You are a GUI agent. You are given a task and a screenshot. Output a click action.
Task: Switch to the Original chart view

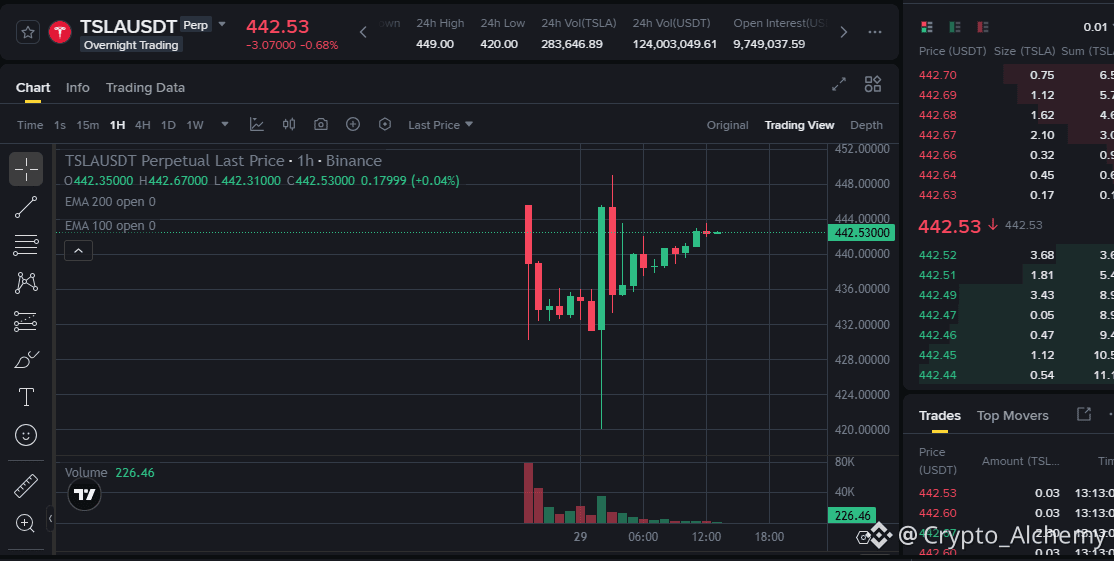pyautogui.click(x=727, y=125)
